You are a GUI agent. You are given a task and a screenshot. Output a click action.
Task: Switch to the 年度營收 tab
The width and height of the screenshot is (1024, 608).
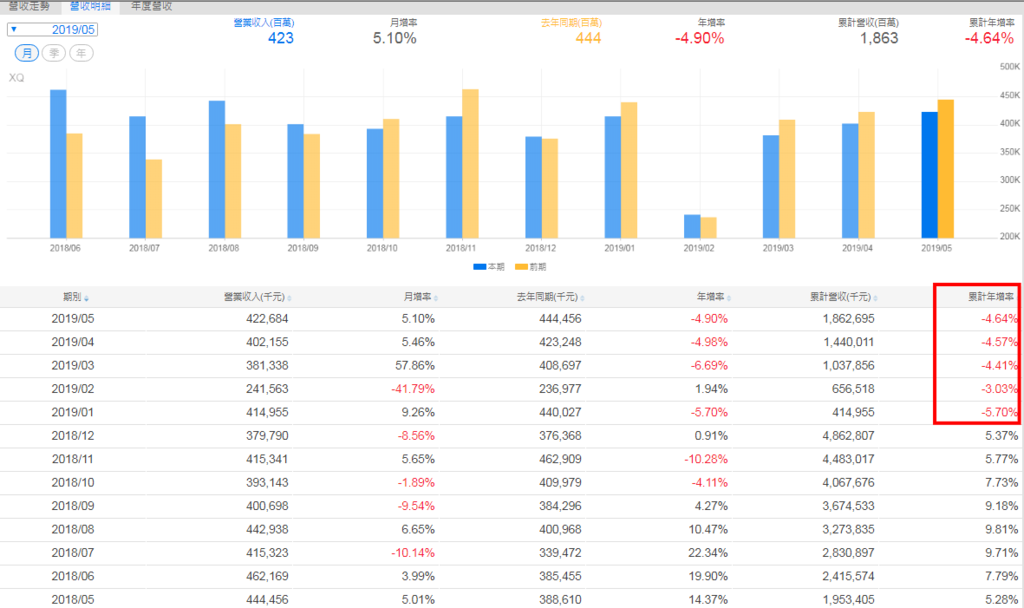tap(152, 6)
